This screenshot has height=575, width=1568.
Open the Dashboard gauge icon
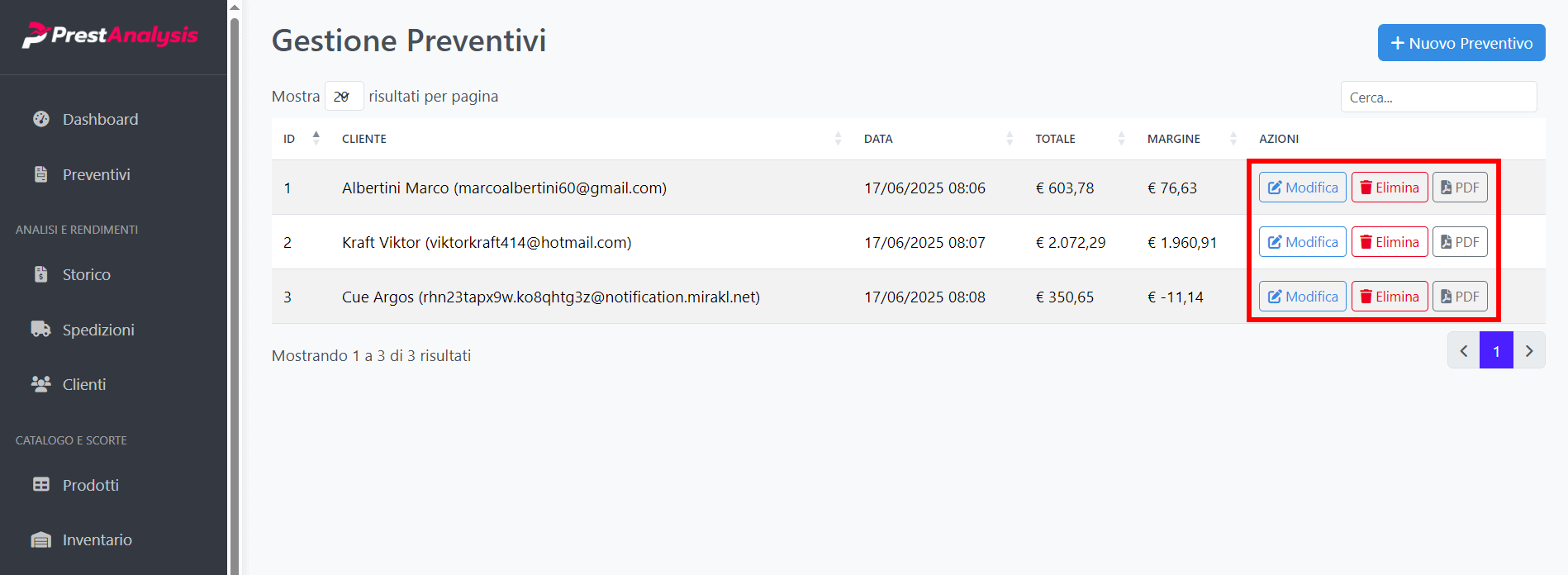(x=41, y=119)
